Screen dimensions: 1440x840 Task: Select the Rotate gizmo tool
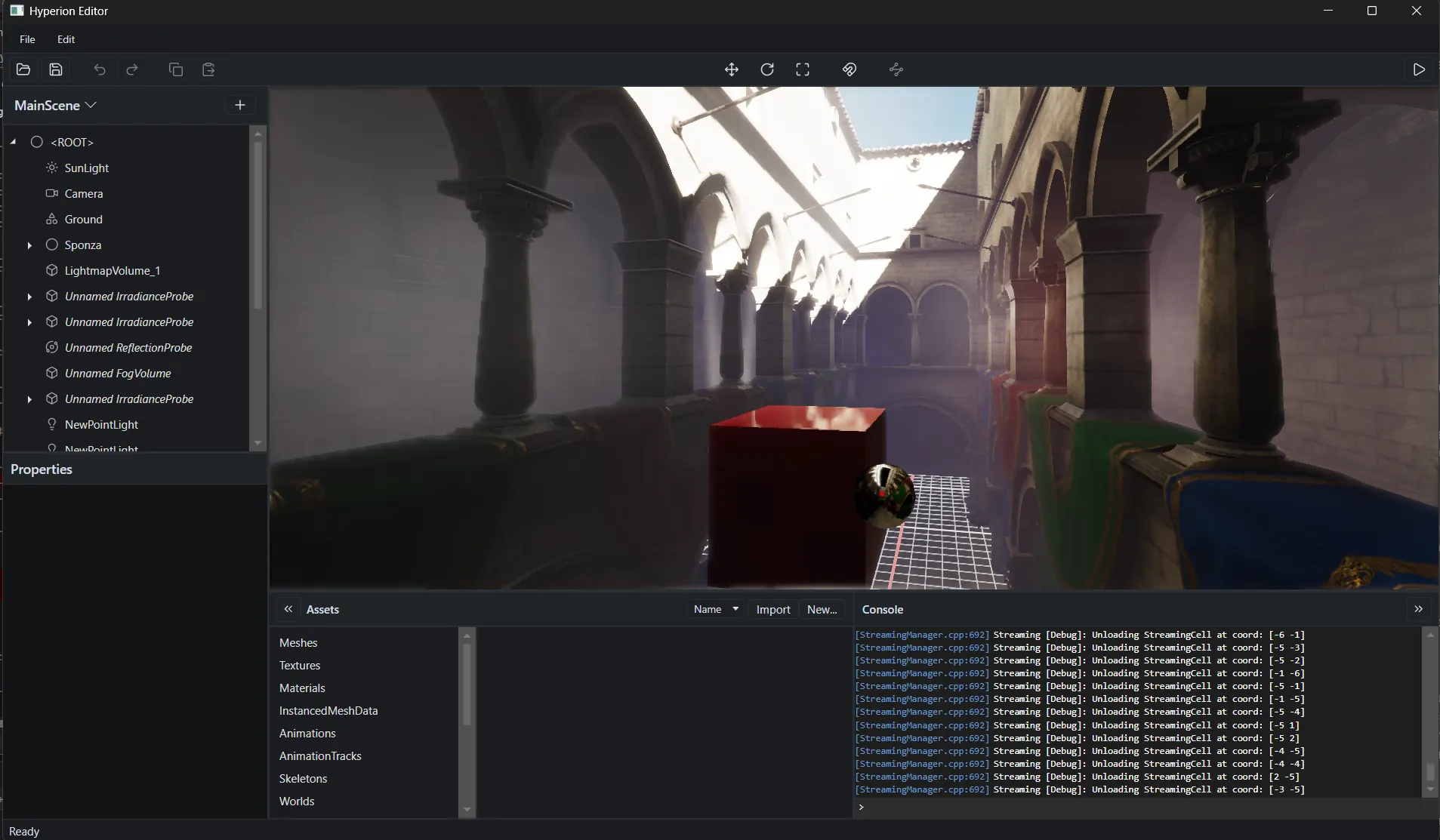(x=767, y=69)
